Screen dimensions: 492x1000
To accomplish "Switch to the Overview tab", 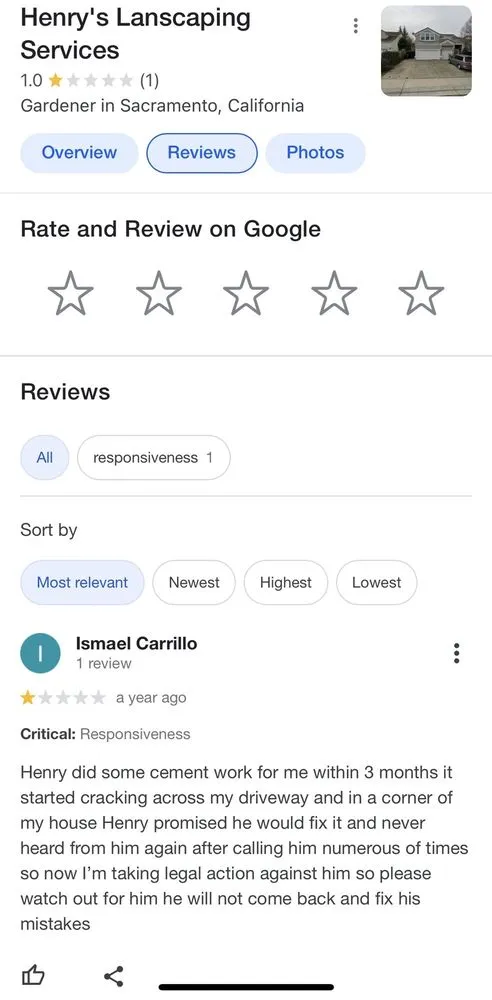I will [x=79, y=152].
